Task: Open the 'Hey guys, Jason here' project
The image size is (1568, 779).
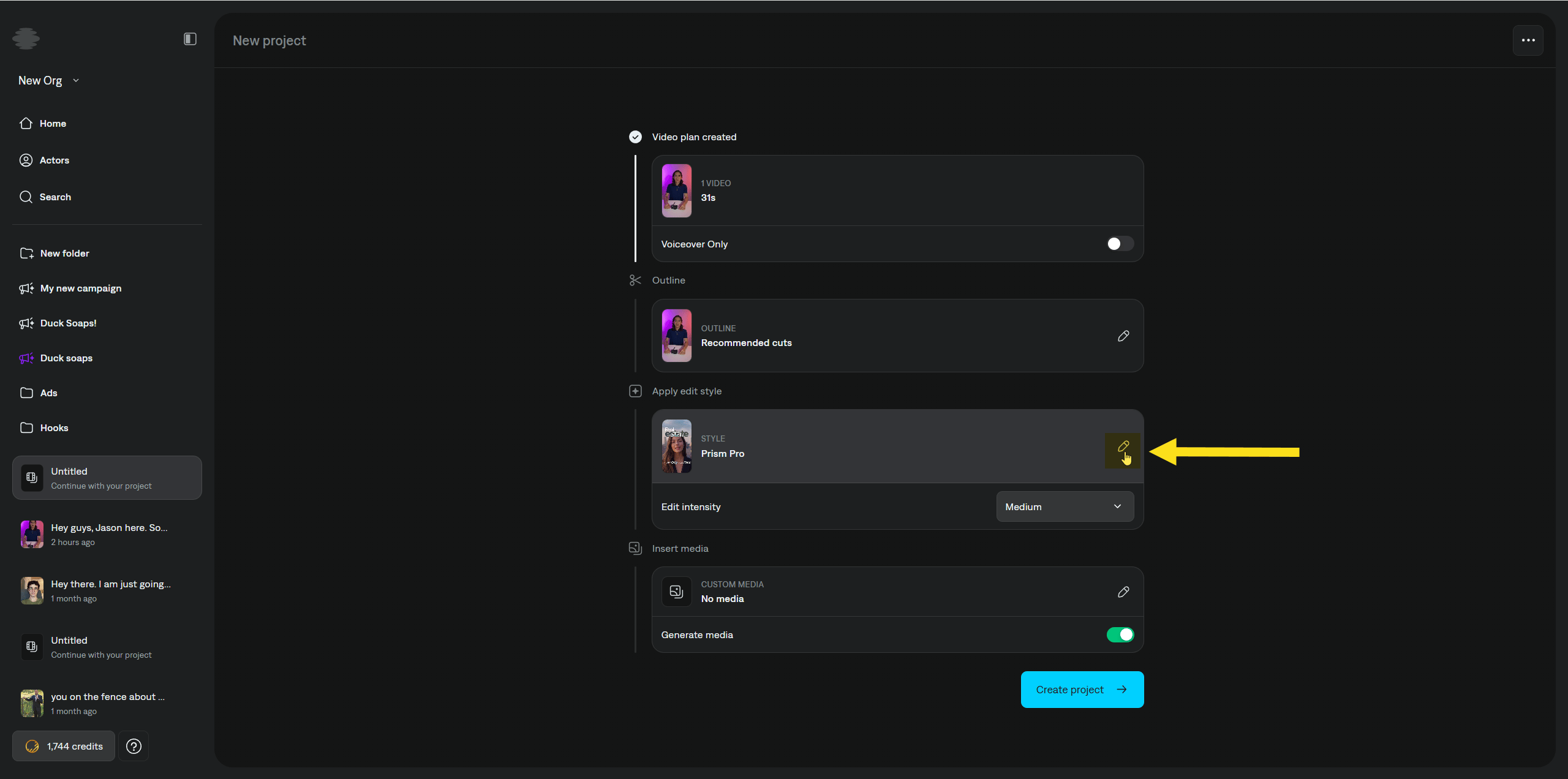Action: pyautogui.click(x=107, y=534)
